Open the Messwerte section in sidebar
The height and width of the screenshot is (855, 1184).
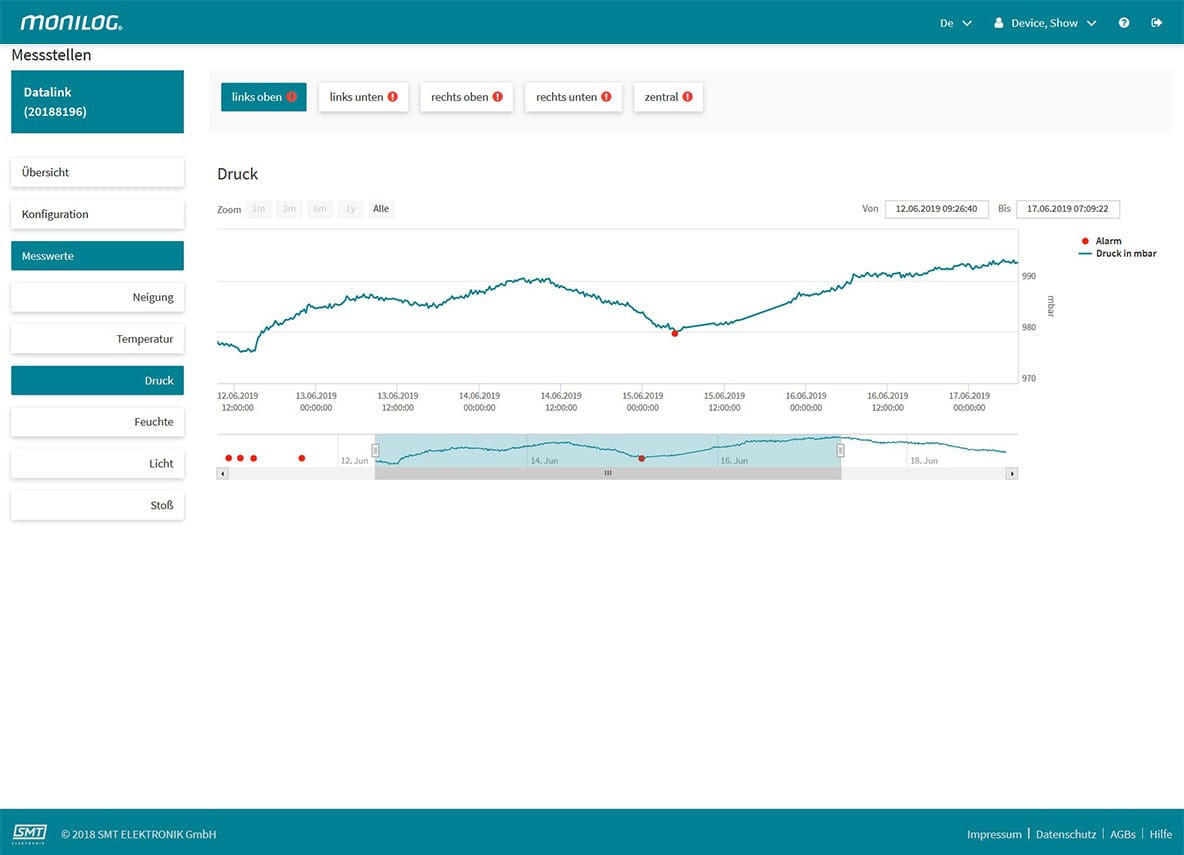97,256
